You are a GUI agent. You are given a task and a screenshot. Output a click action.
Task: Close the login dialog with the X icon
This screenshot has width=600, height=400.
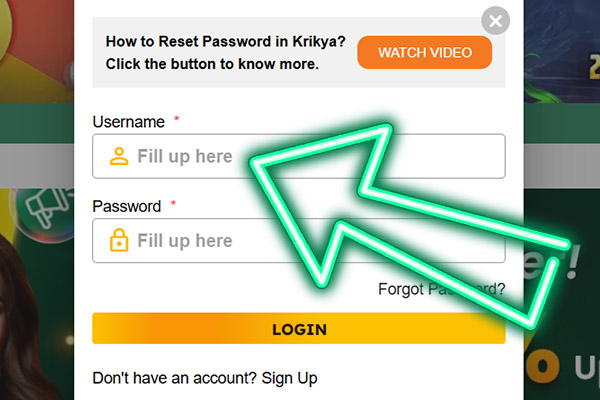[x=495, y=20]
